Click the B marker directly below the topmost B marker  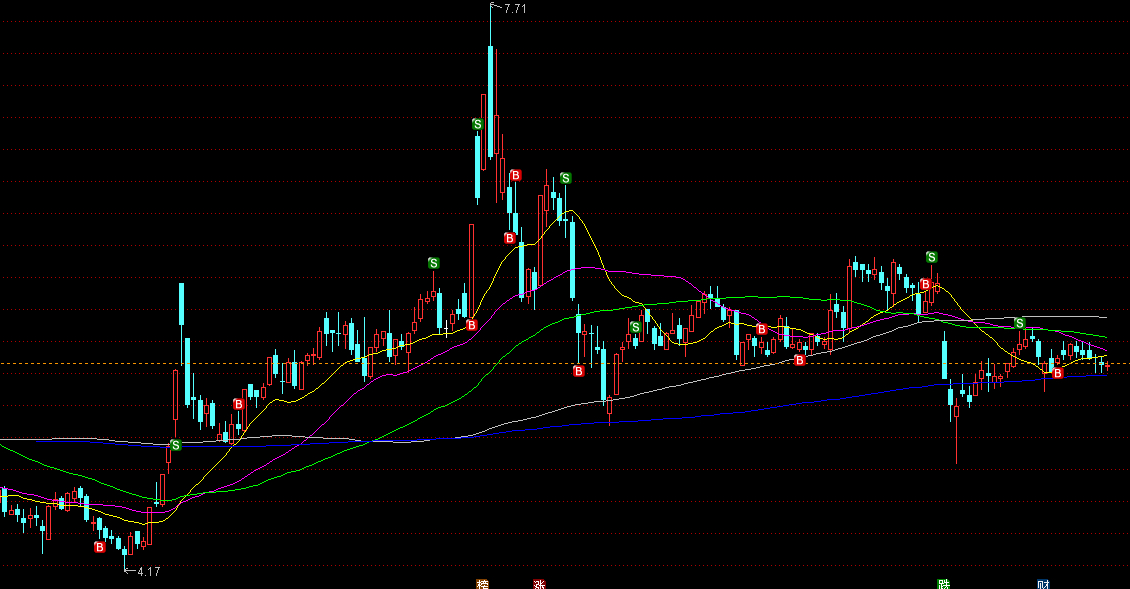pos(510,238)
